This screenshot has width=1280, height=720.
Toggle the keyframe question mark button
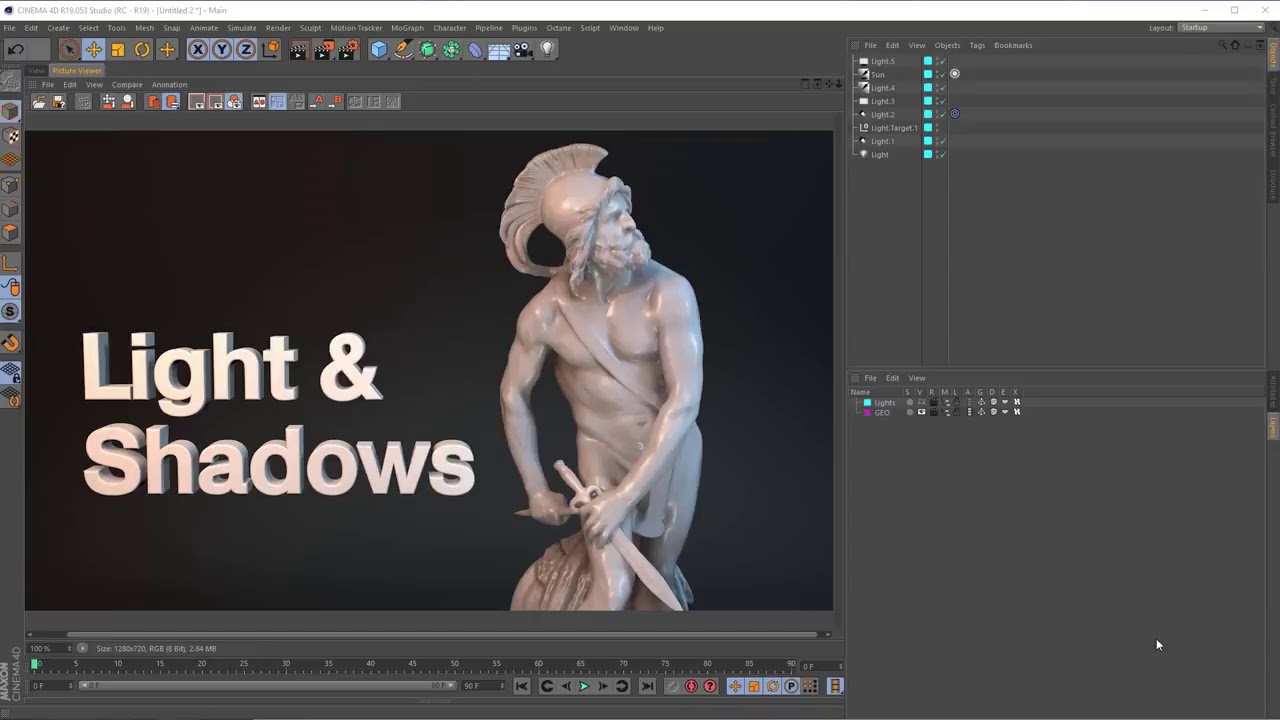click(710, 686)
